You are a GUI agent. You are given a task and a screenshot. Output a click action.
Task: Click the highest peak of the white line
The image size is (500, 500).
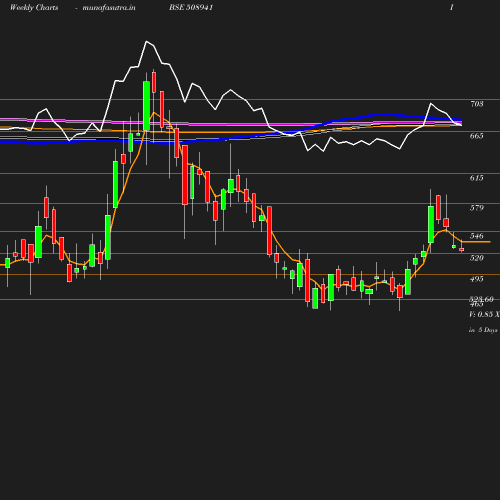pyautogui.click(x=146, y=41)
